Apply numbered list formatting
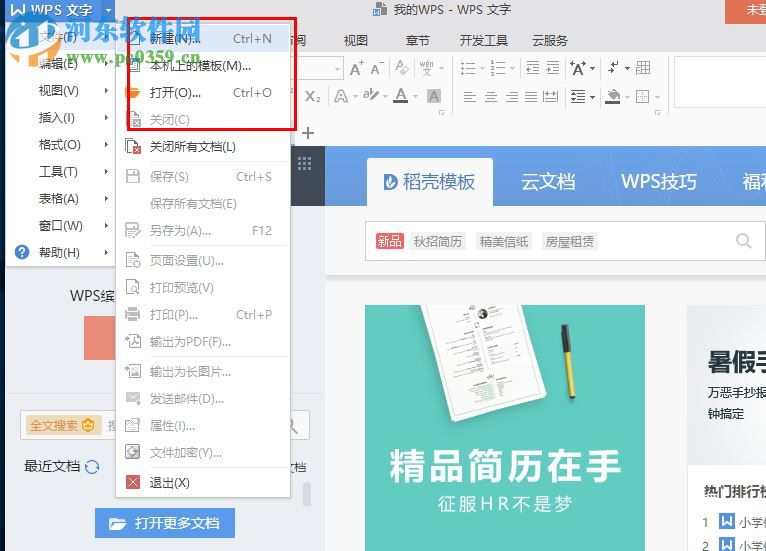 click(x=498, y=68)
